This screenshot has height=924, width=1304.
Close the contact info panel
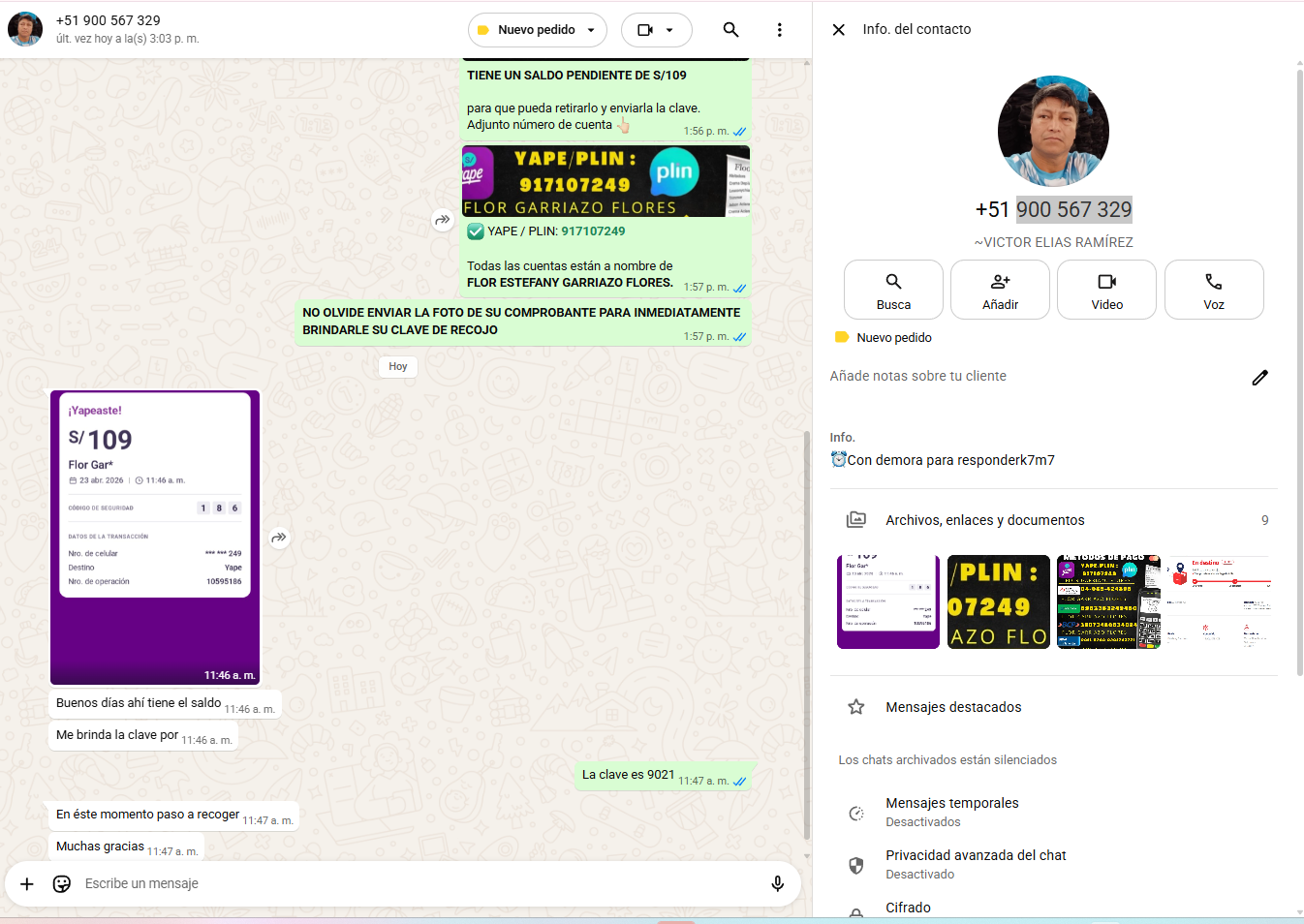point(839,30)
